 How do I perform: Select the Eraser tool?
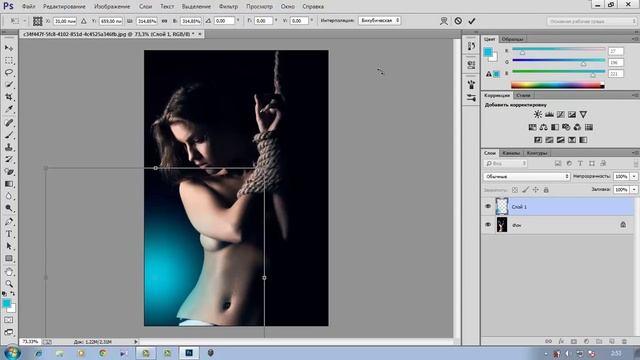tap(9, 171)
